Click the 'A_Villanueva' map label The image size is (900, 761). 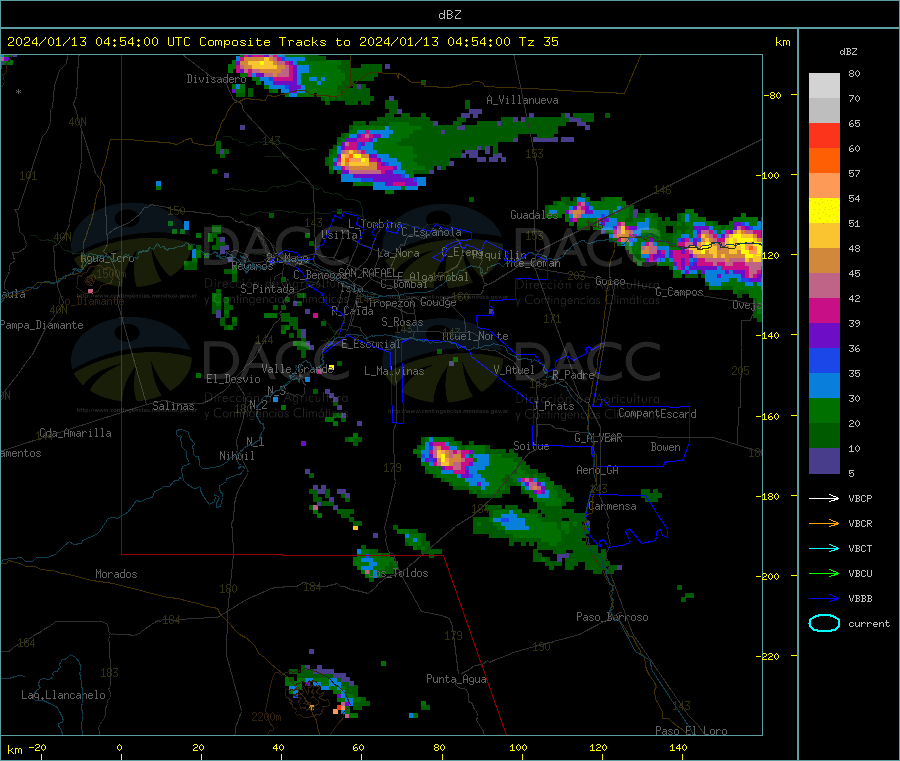tap(522, 100)
